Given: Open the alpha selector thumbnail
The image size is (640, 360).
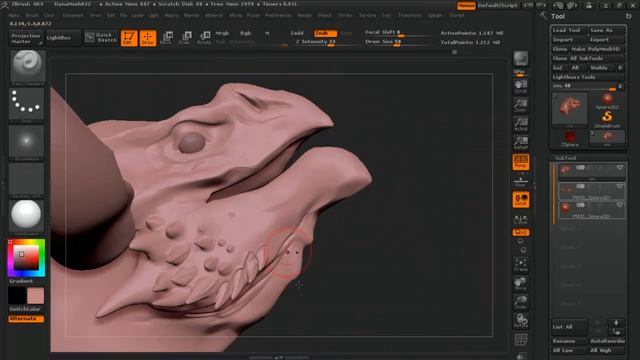Looking at the screenshot, I should [27, 142].
